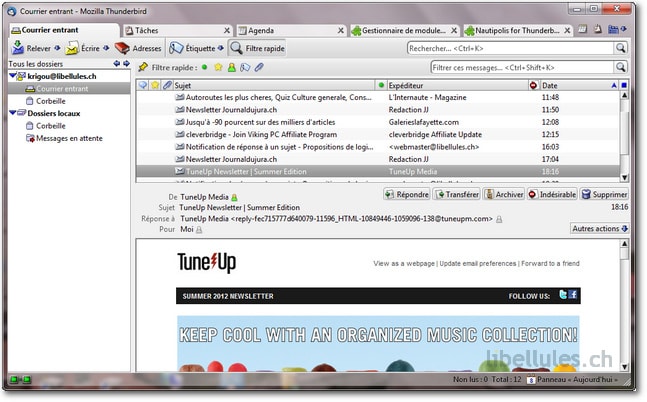Toggle the Filtre rapide button
Image resolution: width=647 pixels, height=402 pixels.
point(257,48)
